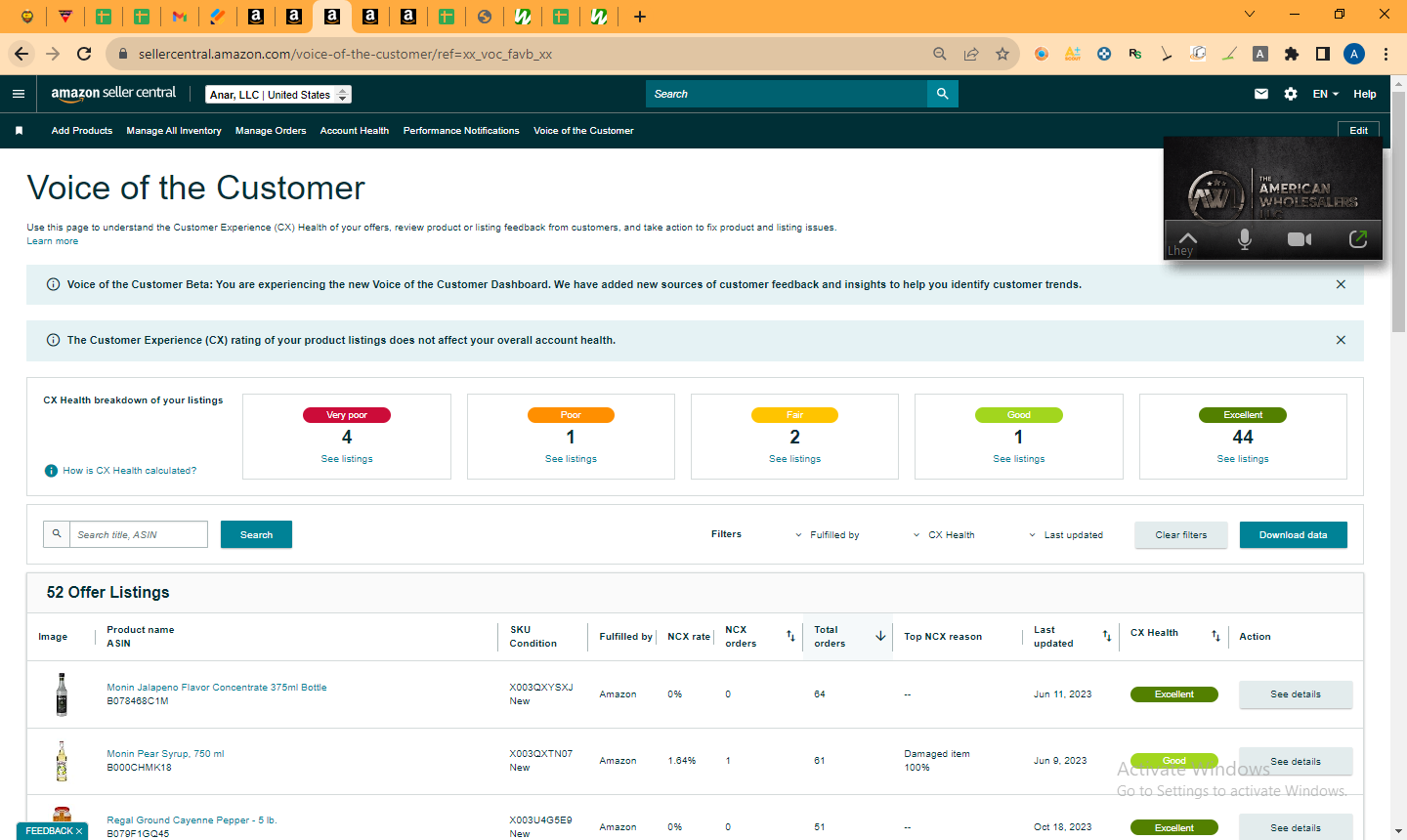Open Account Health page
1407x840 pixels.
355,131
